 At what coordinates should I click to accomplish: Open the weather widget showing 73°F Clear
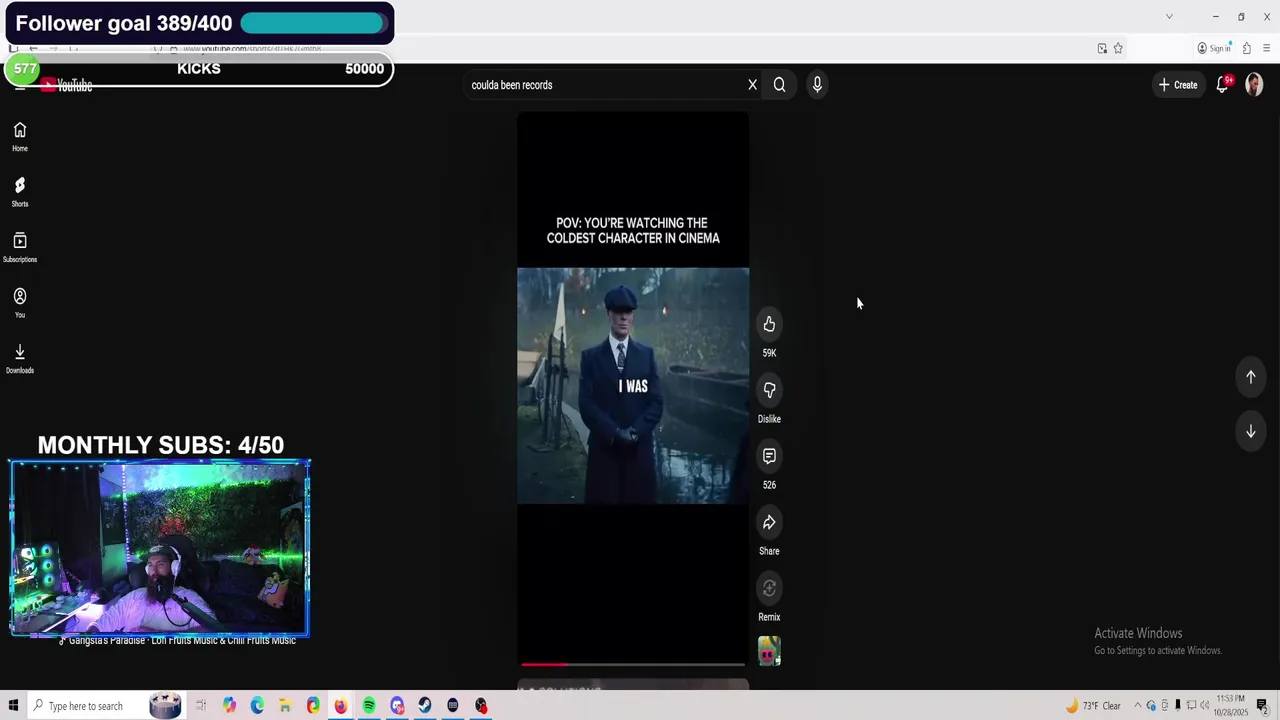[x=1094, y=706]
